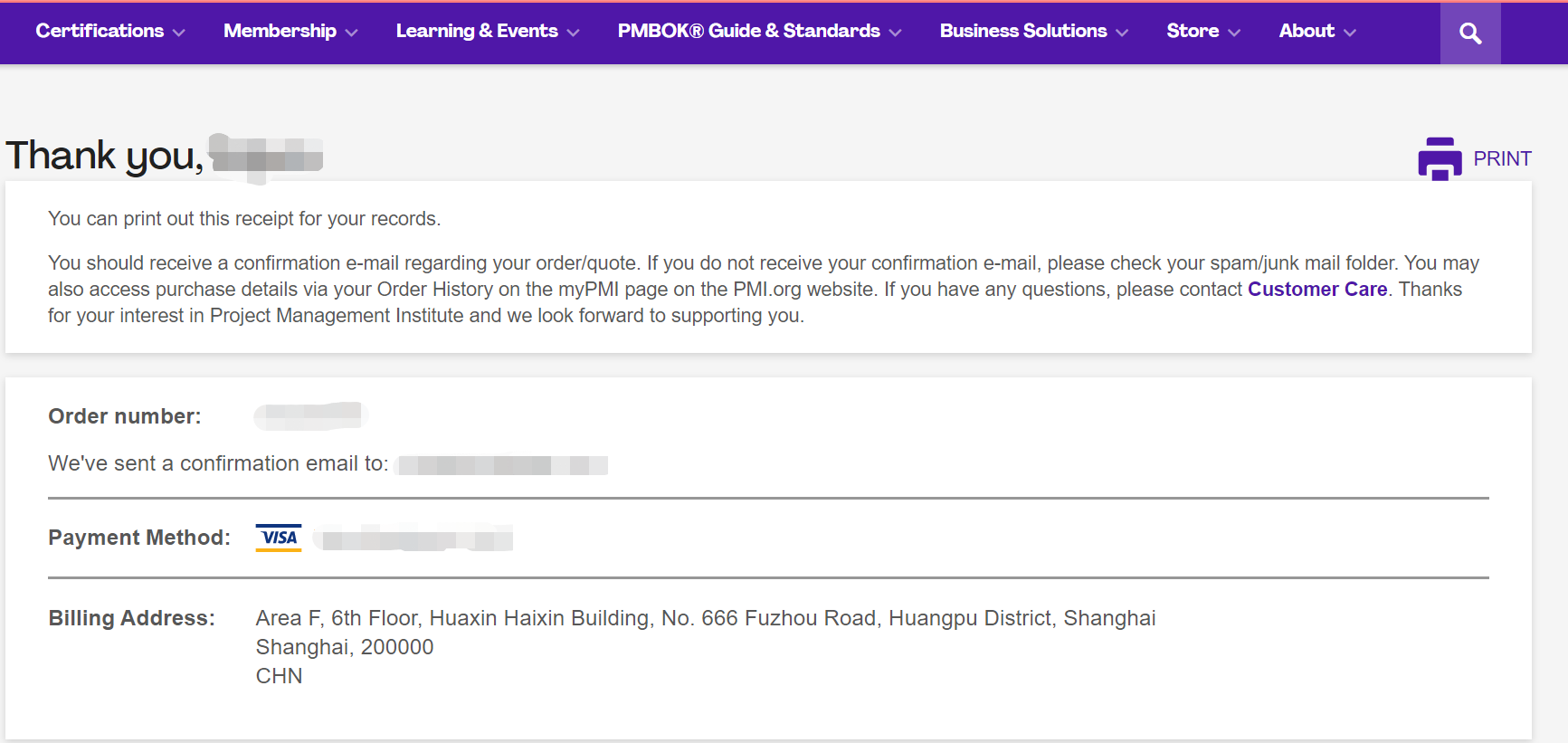The image size is (1568, 743).
Task: Open the Membership menu label
Action: pyautogui.click(x=280, y=31)
